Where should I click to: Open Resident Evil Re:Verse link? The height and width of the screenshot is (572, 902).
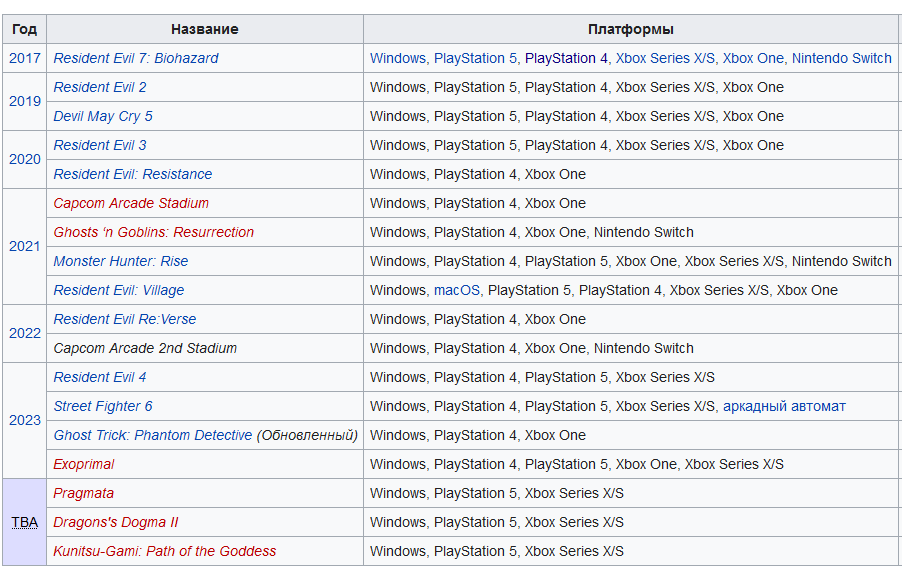coord(125,319)
